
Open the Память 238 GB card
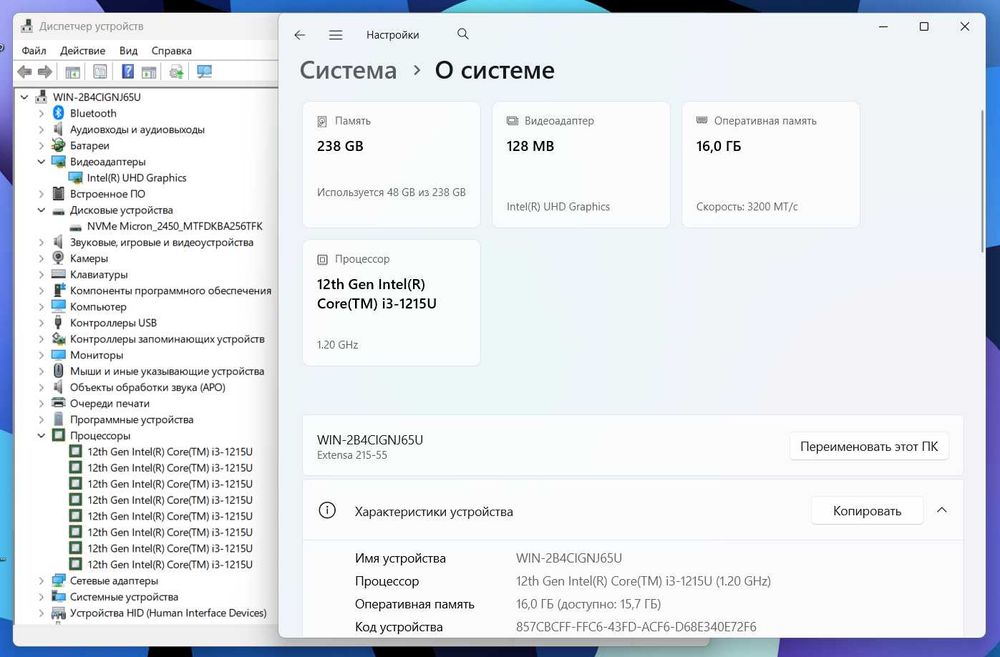point(392,164)
